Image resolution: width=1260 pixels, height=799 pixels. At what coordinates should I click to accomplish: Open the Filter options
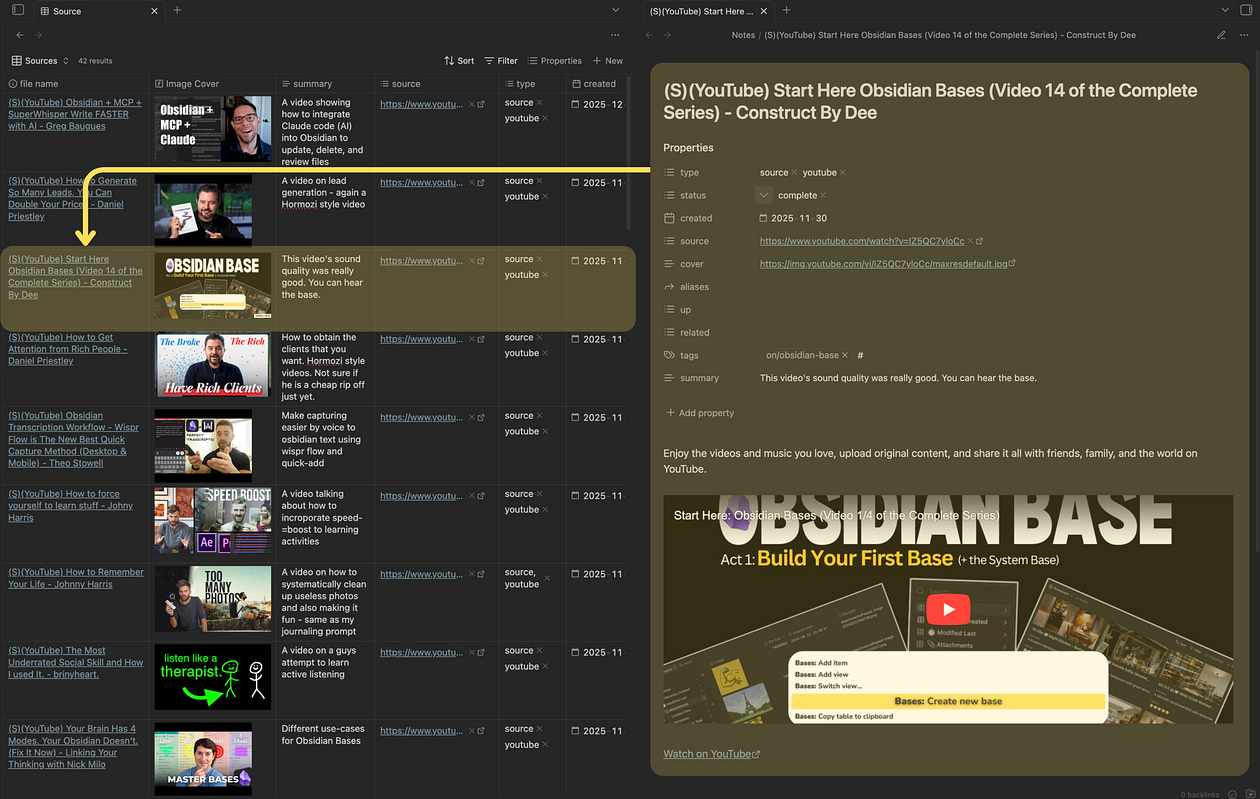(x=501, y=61)
